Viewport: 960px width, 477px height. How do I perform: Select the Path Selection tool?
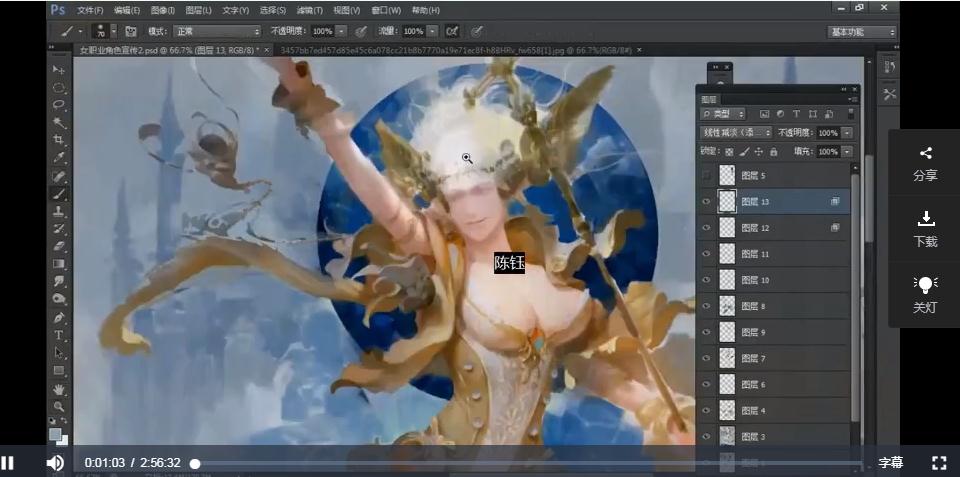pos(59,353)
